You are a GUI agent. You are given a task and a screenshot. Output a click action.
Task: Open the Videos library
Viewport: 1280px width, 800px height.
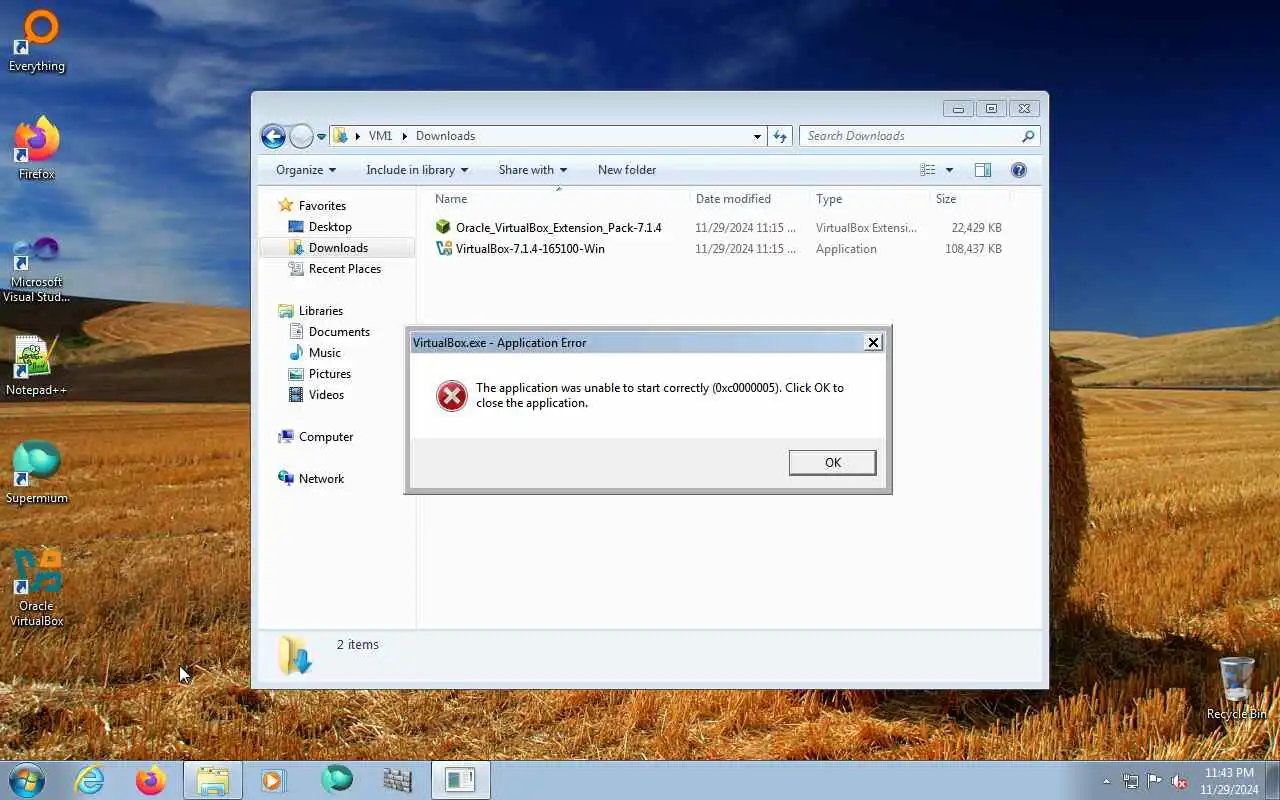click(x=326, y=395)
